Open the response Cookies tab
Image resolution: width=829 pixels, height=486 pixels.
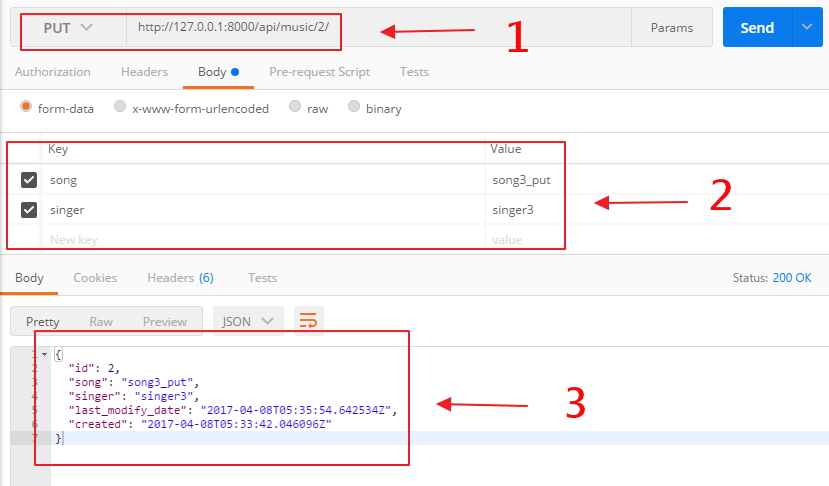click(95, 278)
